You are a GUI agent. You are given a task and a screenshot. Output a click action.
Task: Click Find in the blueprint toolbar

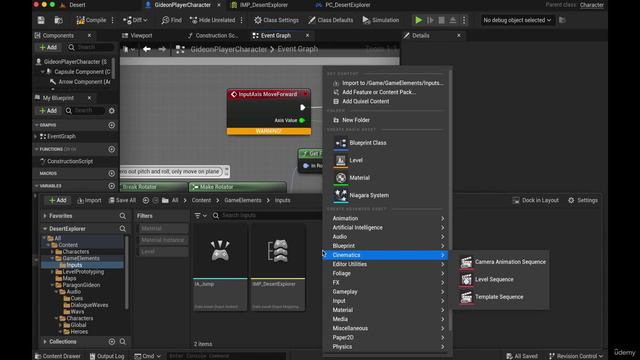(171, 20)
